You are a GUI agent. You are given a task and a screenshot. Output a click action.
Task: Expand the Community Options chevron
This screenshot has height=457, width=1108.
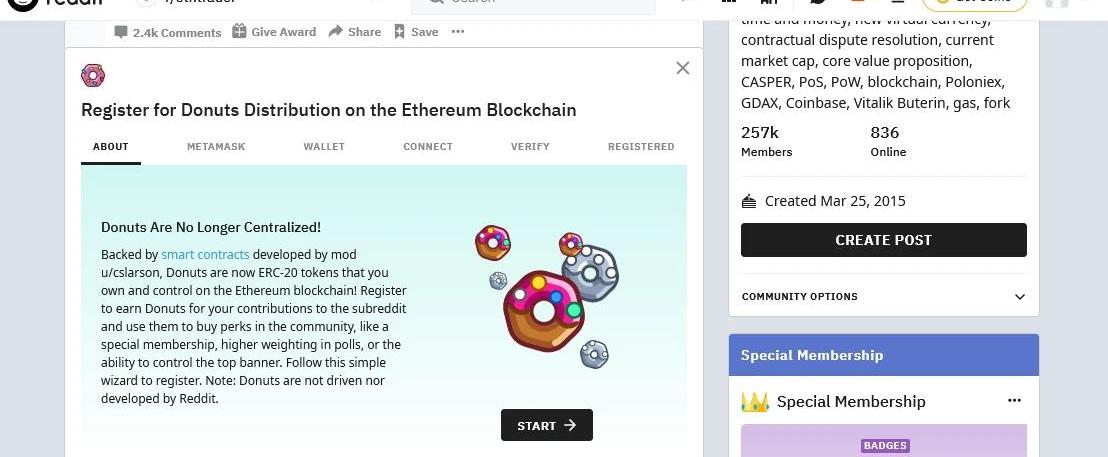pyautogui.click(x=1019, y=297)
